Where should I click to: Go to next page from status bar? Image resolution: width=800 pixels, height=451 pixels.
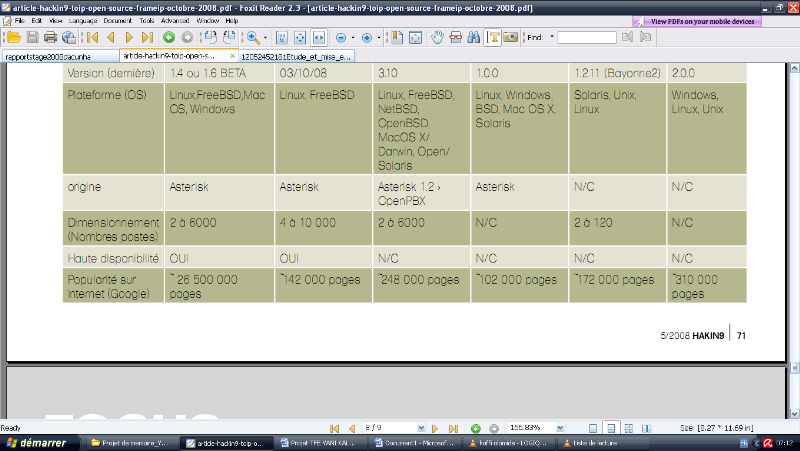(435, 429)
